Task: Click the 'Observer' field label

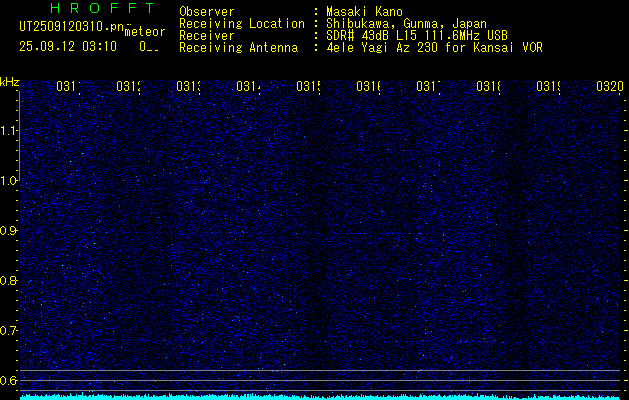Action: [207, 12]
